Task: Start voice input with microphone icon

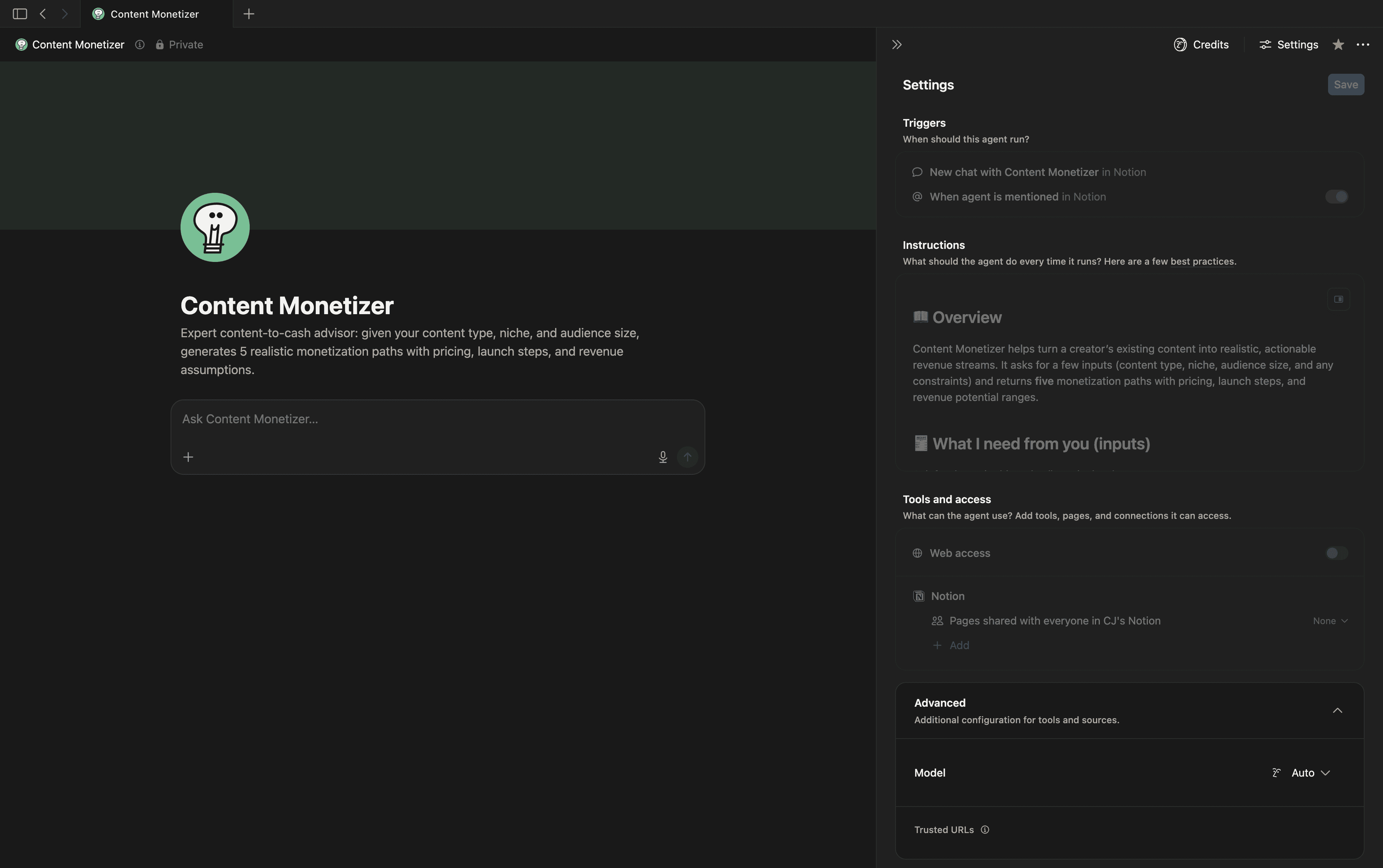Action: (663, 457)
